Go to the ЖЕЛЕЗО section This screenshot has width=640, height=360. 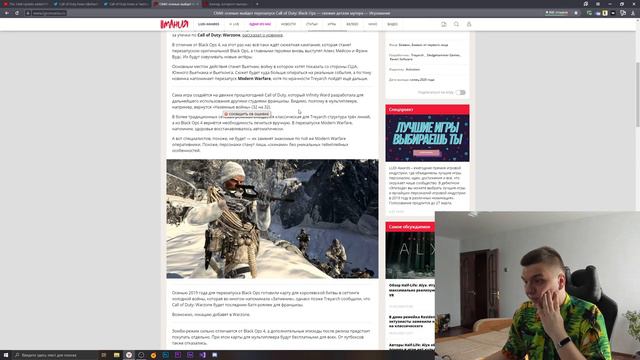click(352, 24)
